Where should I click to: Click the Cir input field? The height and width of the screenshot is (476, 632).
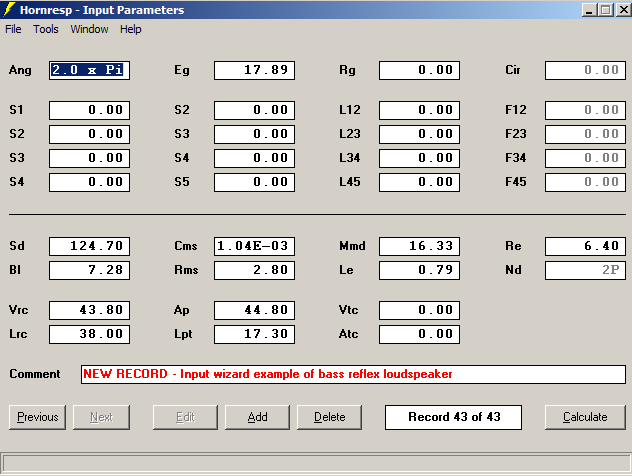(585, 71)
